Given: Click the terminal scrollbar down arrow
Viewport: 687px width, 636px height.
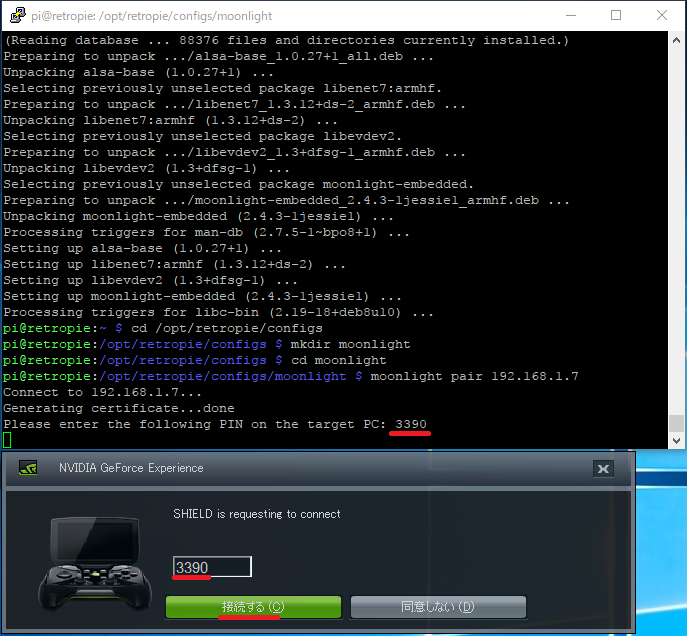Looking at the screenshot, I should (x=676, y=441).
